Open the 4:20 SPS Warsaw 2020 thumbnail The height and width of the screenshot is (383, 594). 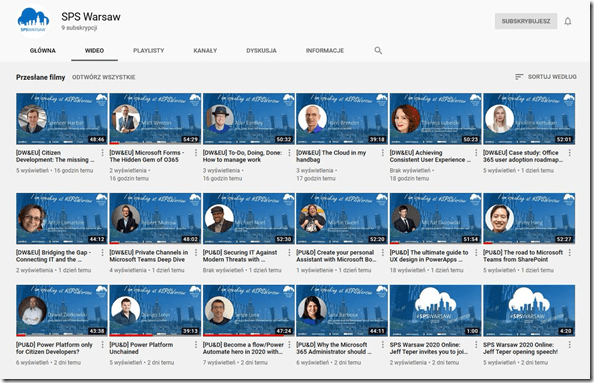coord(529,311)
